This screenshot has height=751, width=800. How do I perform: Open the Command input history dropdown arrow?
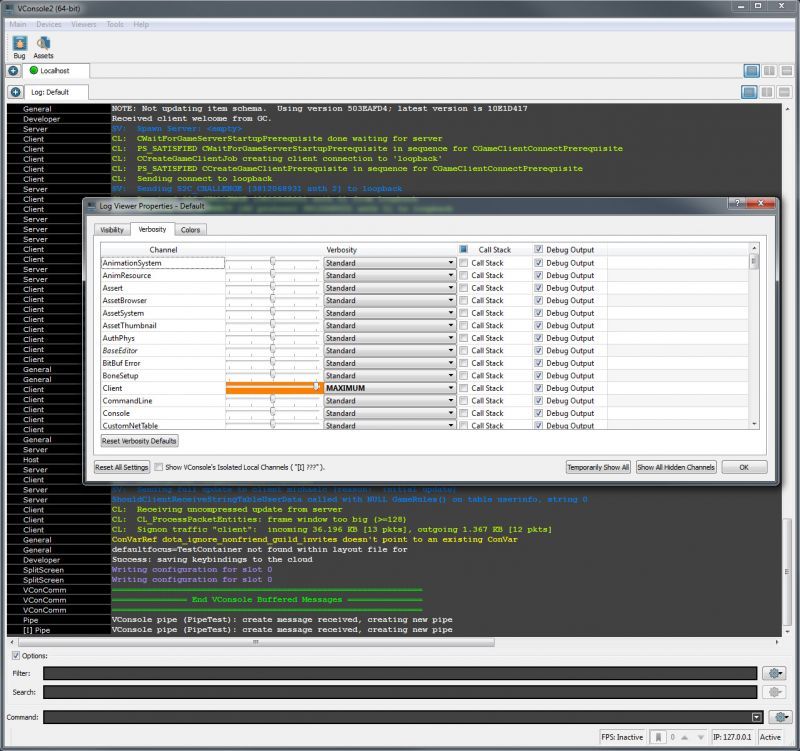(757, 717)
